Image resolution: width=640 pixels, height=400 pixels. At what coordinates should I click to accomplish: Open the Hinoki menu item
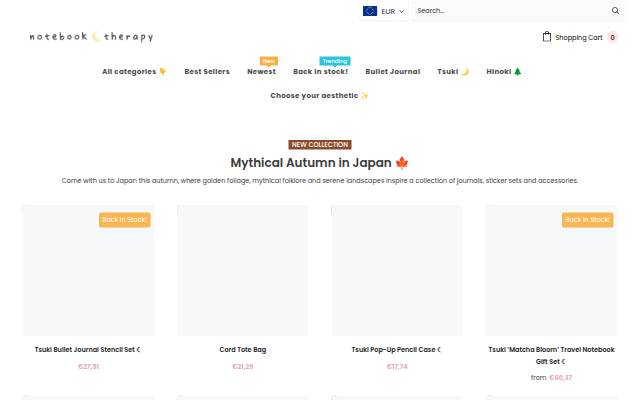pyautogui.click(x=504, y=71)
